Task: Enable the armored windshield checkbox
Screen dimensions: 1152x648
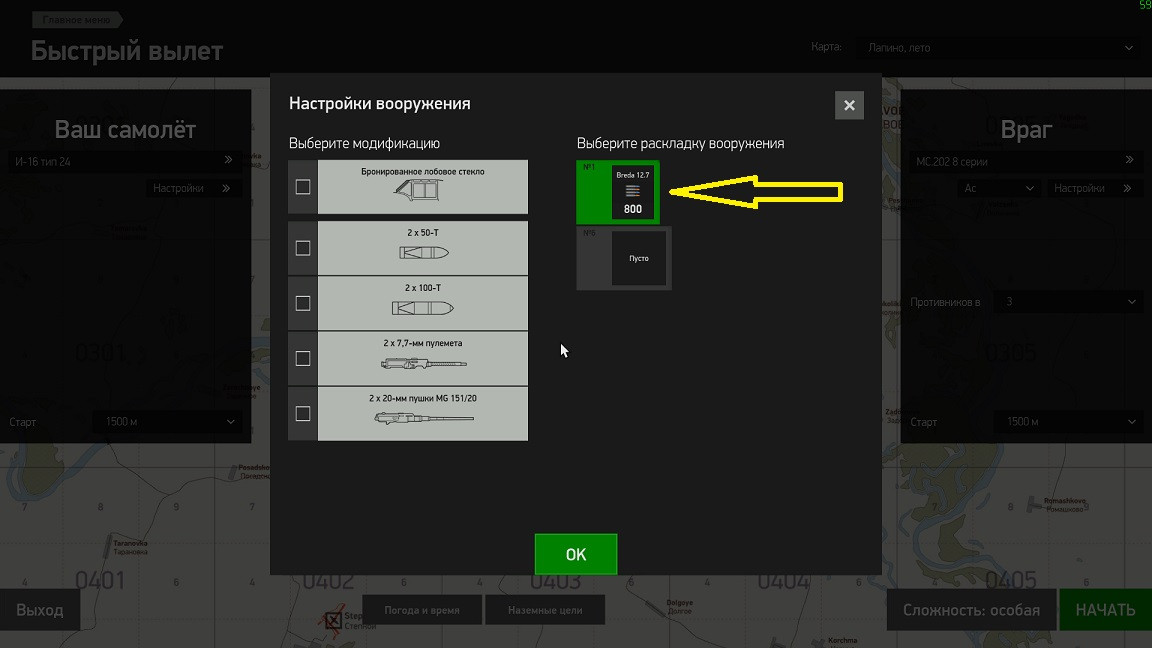Action: [x=303, y=187]
